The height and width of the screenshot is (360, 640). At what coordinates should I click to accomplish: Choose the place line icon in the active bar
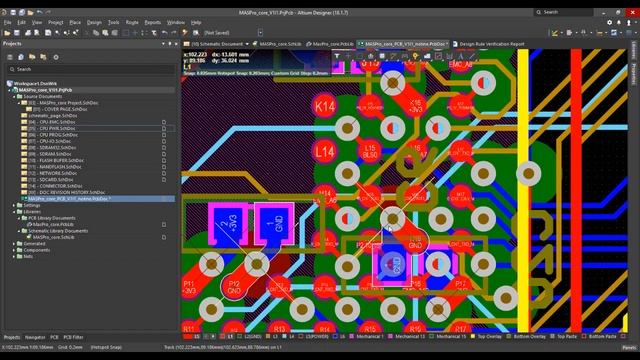(x=472, y=56)
